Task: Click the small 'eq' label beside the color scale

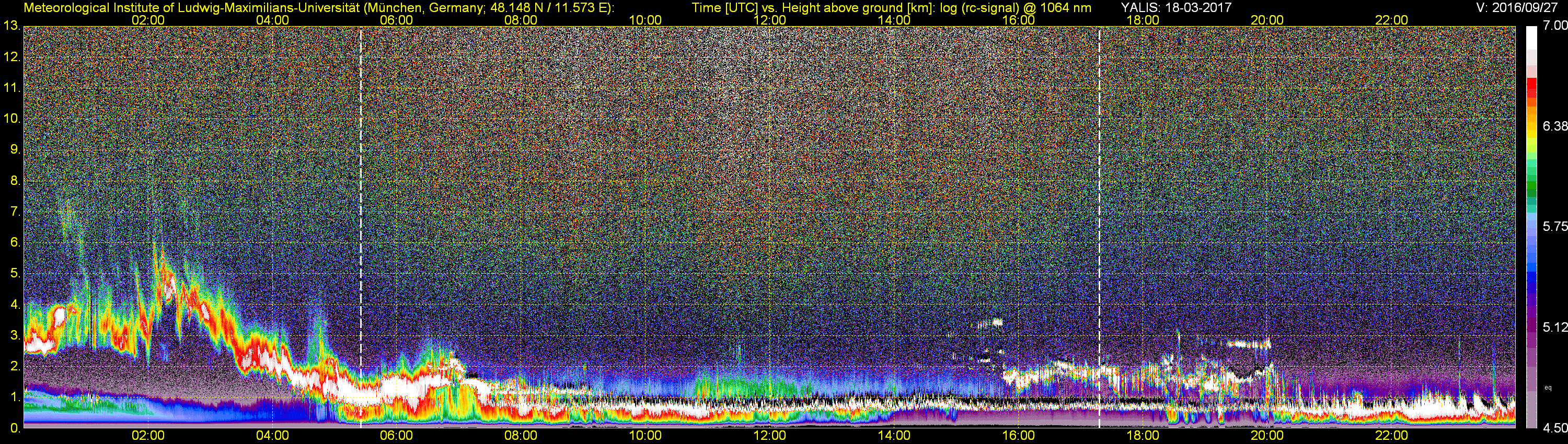Action: point(1548,388)
